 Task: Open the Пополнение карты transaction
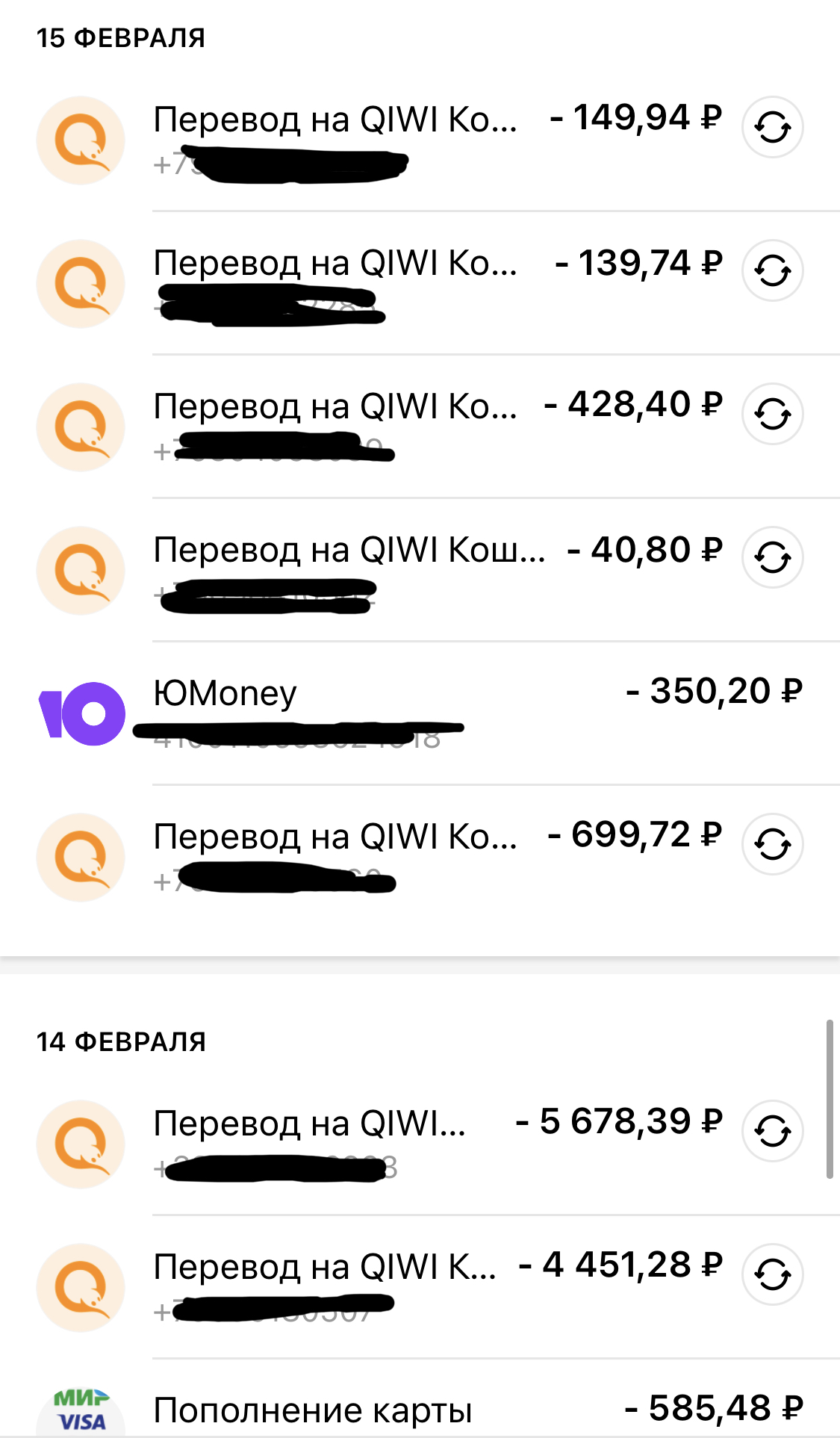point(313,1410)
